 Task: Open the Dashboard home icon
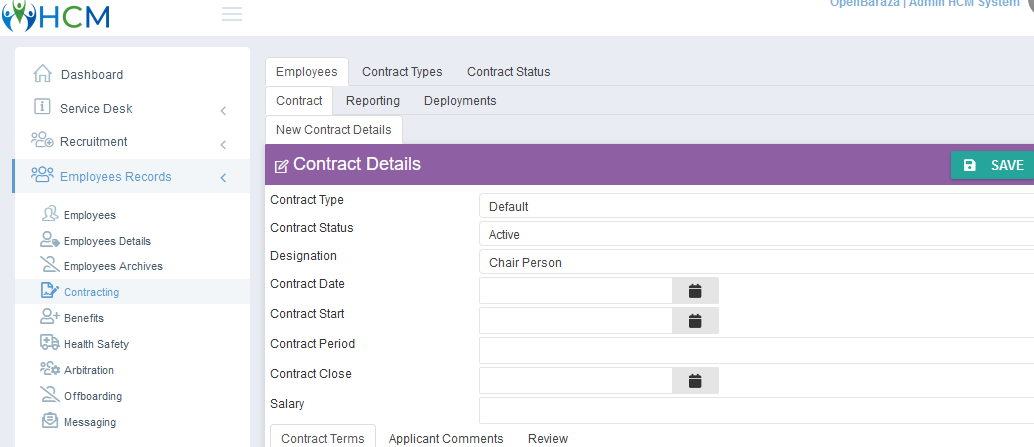42,74
